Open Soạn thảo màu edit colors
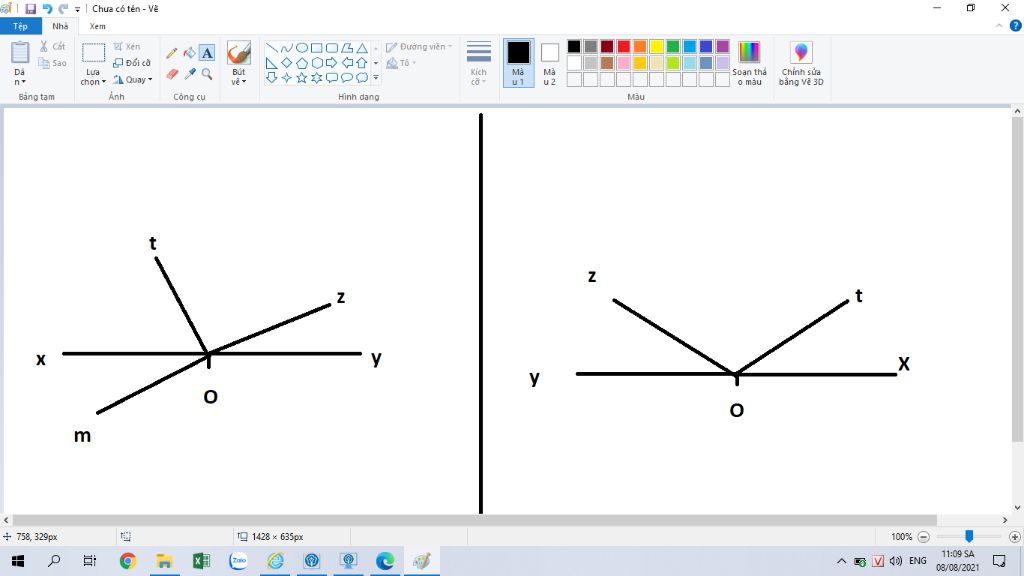 749,63
